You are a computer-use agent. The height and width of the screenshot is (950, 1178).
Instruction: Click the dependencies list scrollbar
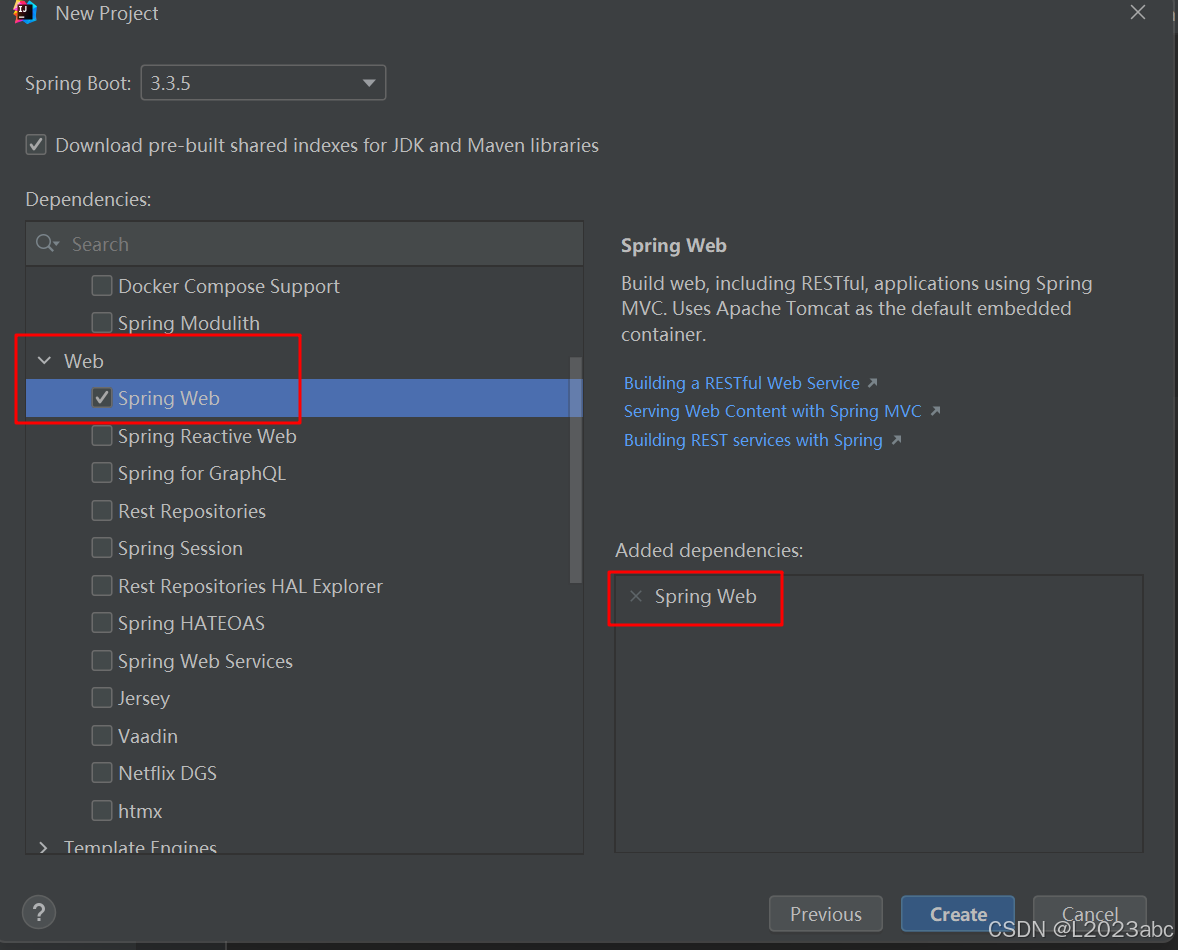point(576,470)
